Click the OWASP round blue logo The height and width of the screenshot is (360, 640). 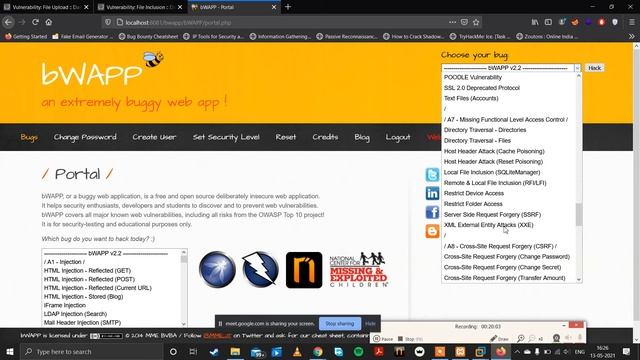pos(217,270)
